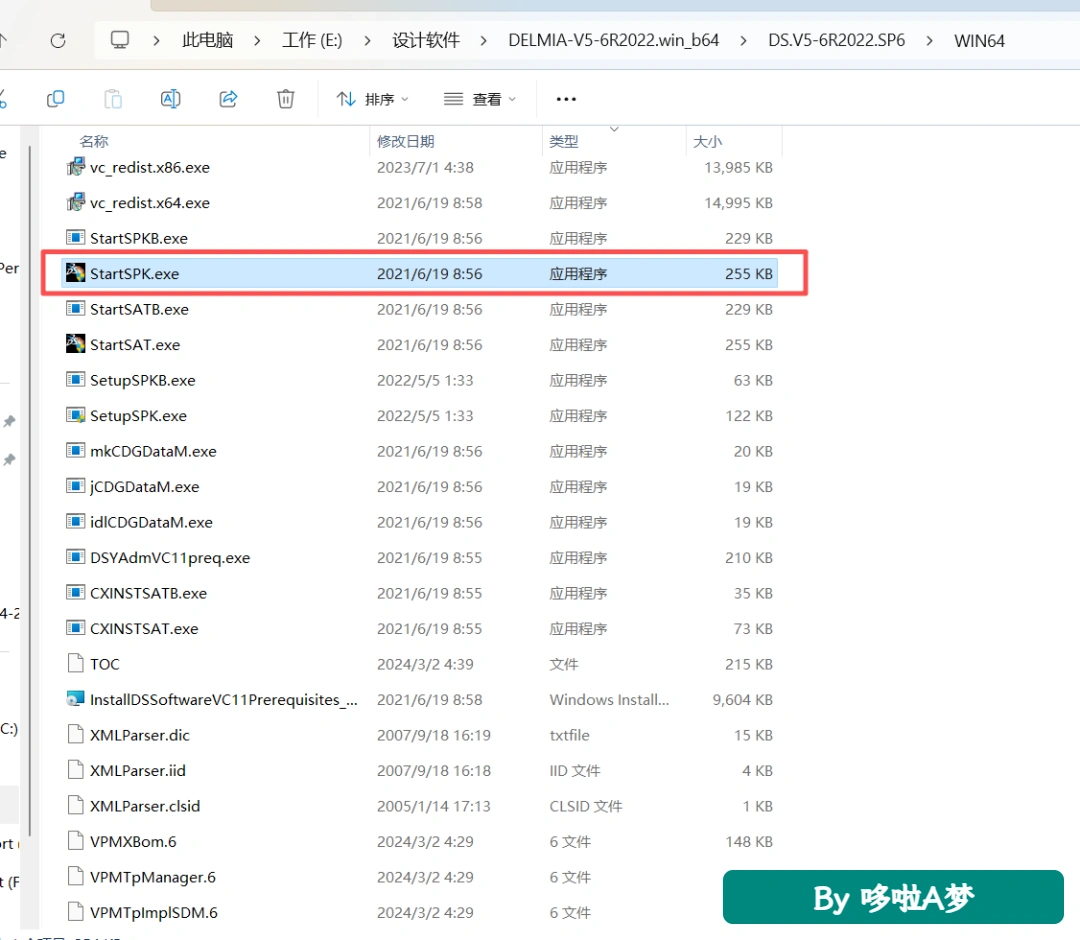Click the vc_redist.x64.exe installer icon
1080x940 pixels.
(x=76, y=202)
